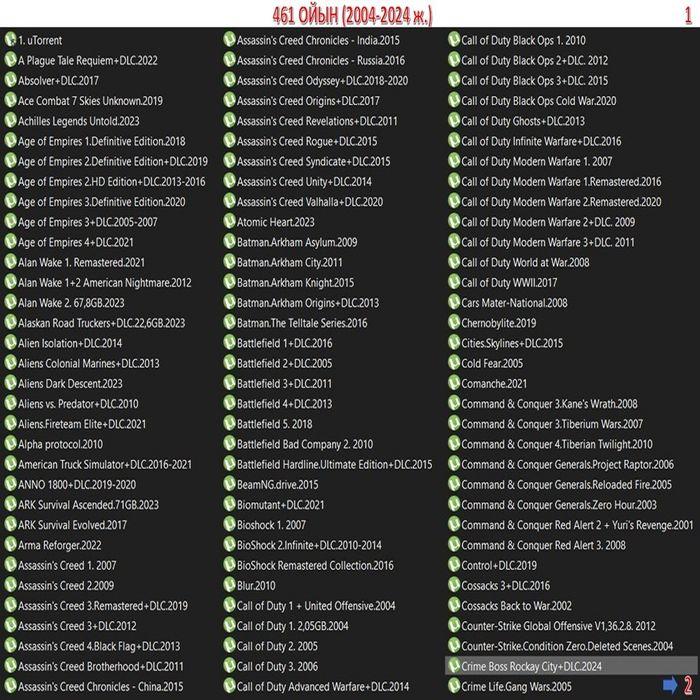Click the torrent icon beside Chernobylite.2019

click(454, 322)
